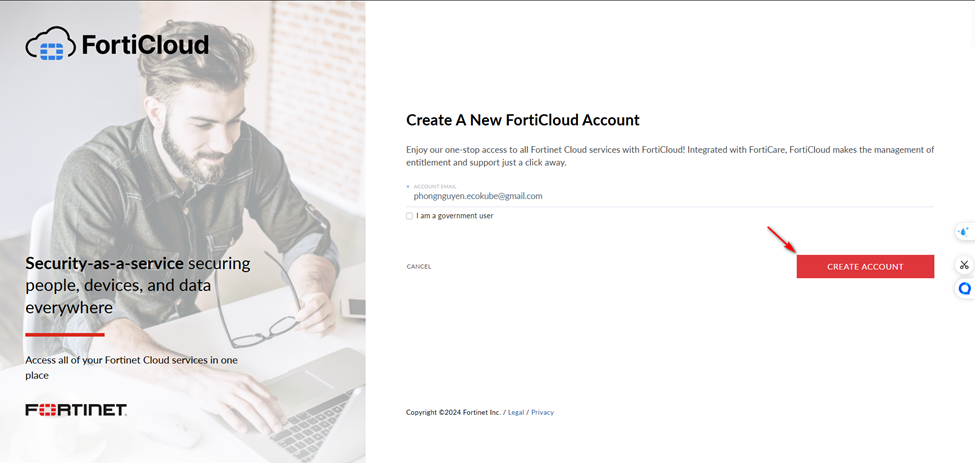
Task: Open the Privacy link
Action: (542, 412)
